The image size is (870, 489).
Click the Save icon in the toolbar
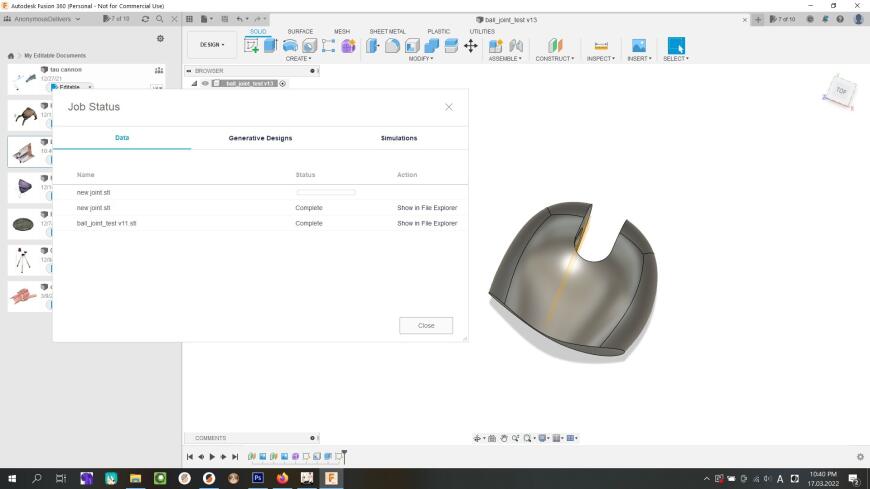(x=225, y=19)
